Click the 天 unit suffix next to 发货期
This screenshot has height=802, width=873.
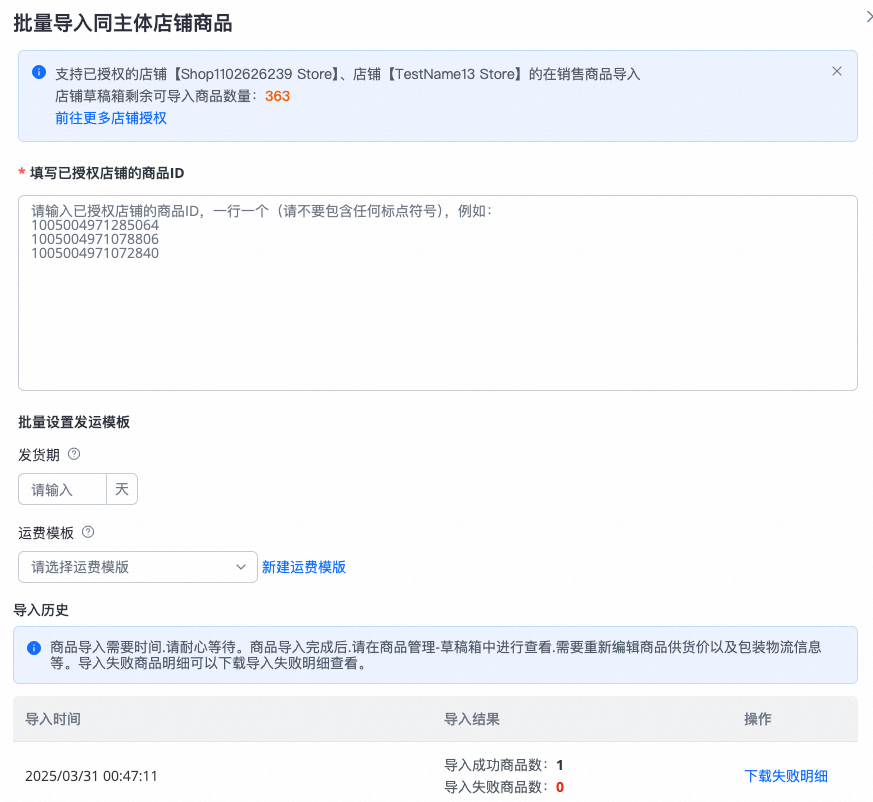(122, 489)
